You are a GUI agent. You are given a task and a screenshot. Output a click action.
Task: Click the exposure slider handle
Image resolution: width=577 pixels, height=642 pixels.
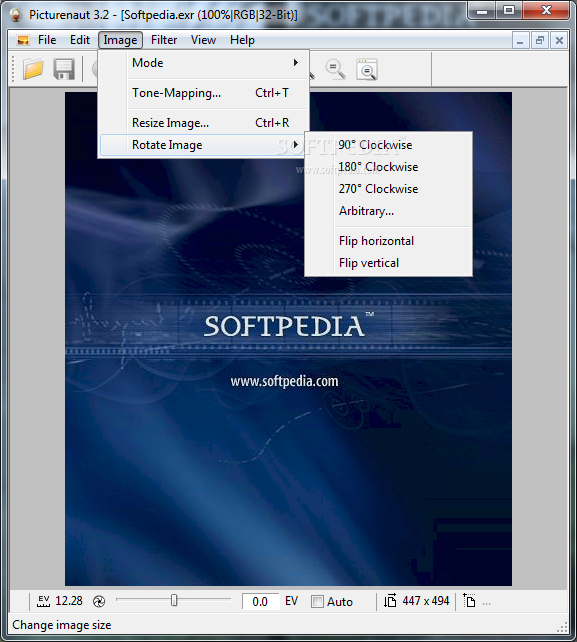point(174,600)
